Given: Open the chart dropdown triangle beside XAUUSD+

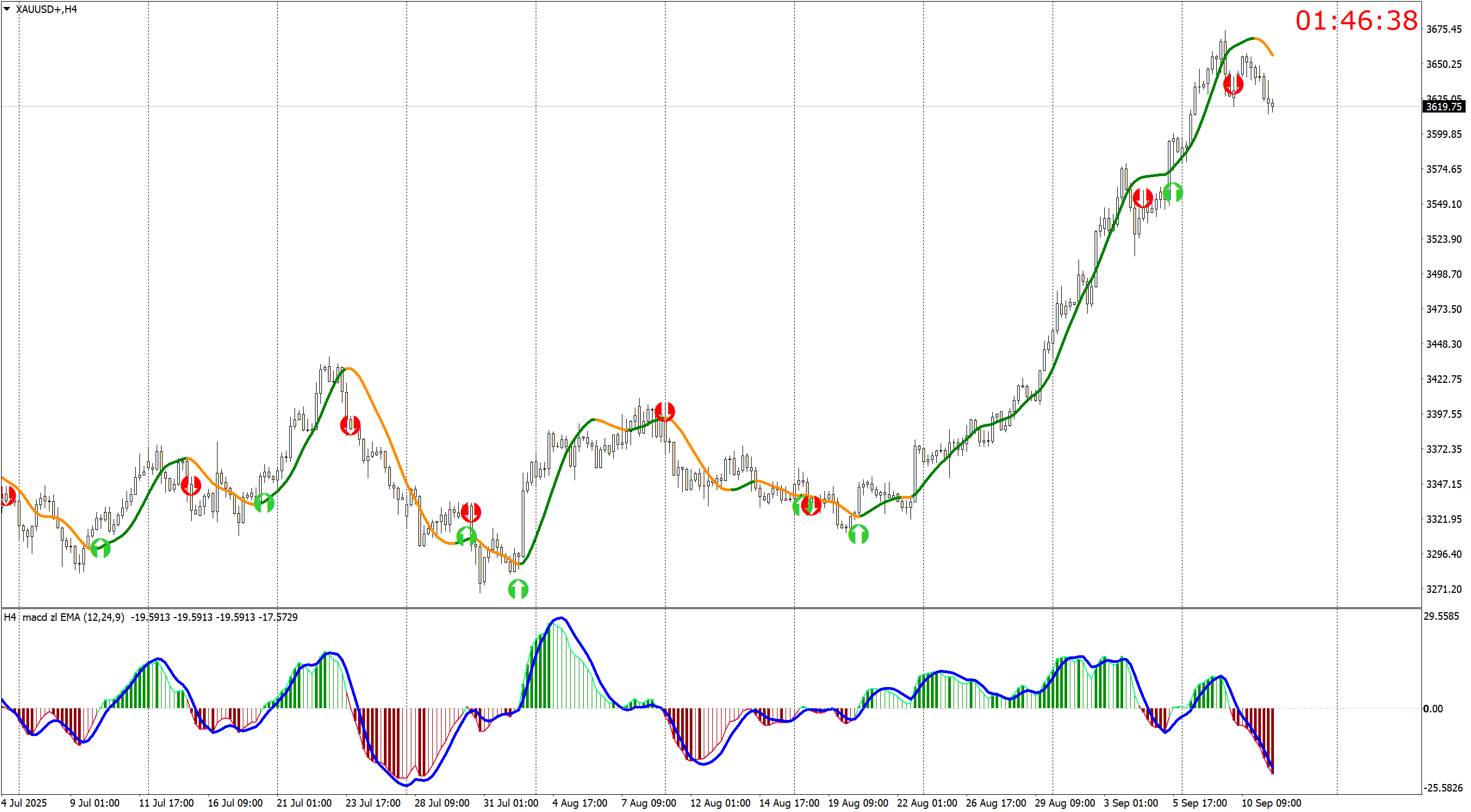Looking at the screenshot, I should pyautogui.click(x=7, y=9).
